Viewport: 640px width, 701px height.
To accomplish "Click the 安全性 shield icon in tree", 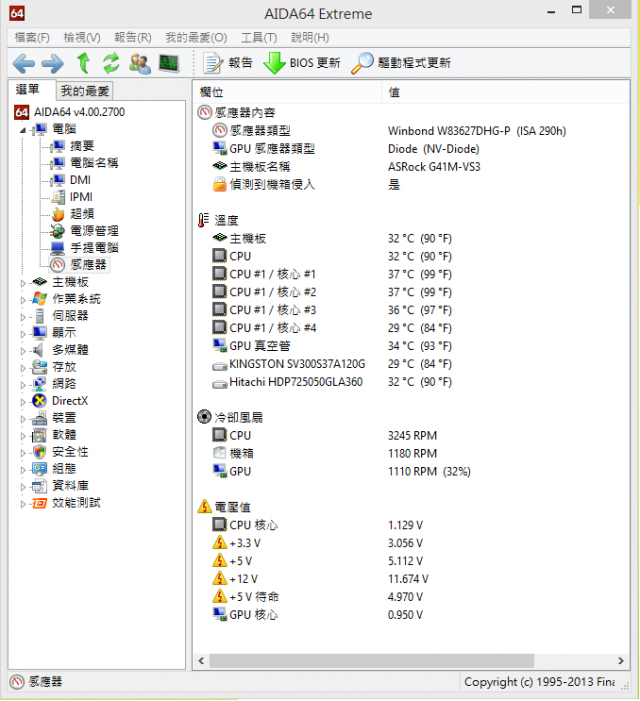I will pos(39,452).
